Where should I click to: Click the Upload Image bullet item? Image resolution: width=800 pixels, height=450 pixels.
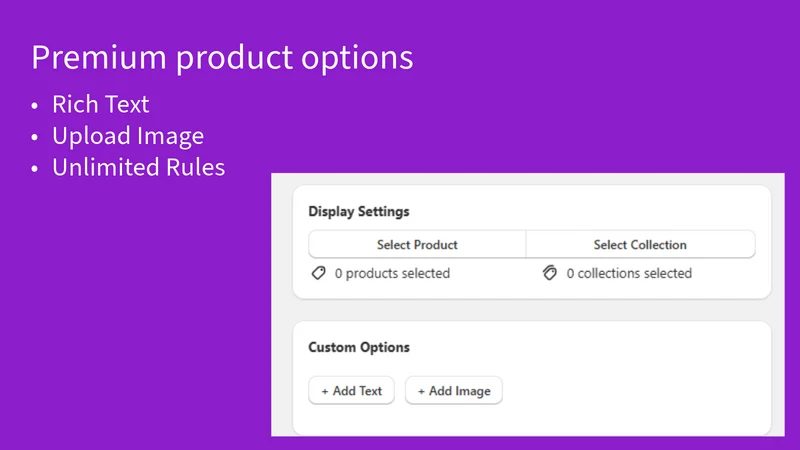[128, 136]
